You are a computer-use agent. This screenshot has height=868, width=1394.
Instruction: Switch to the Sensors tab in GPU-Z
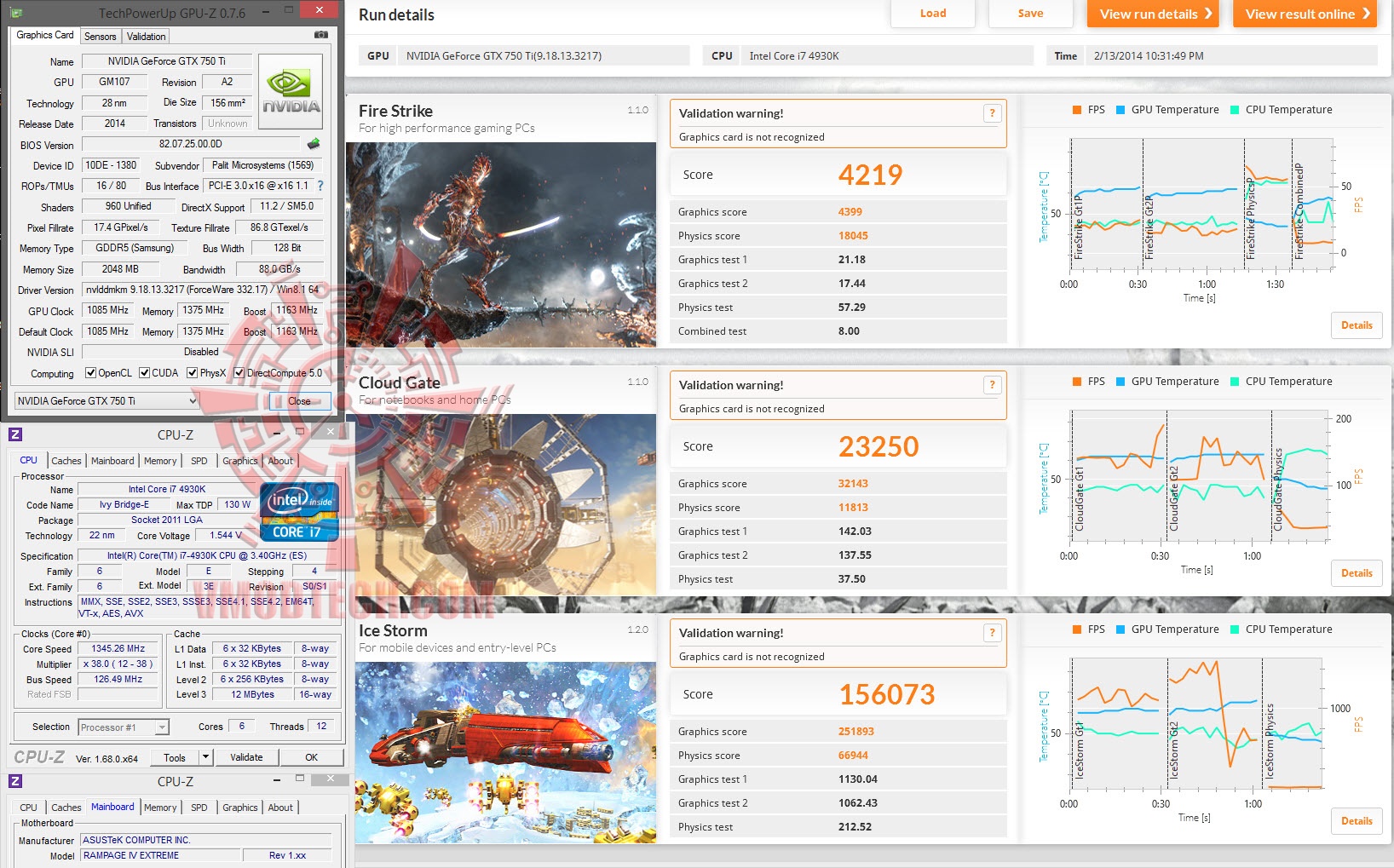point(101,37)
